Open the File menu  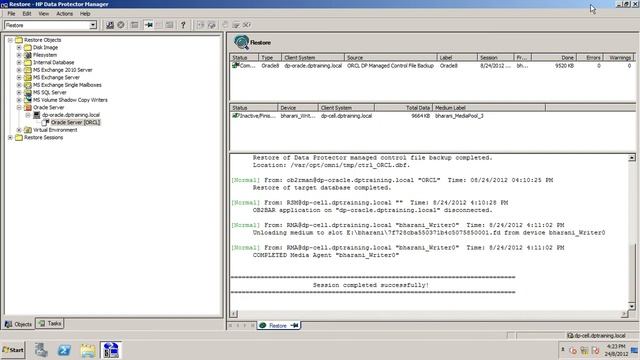tap(11, 13)
